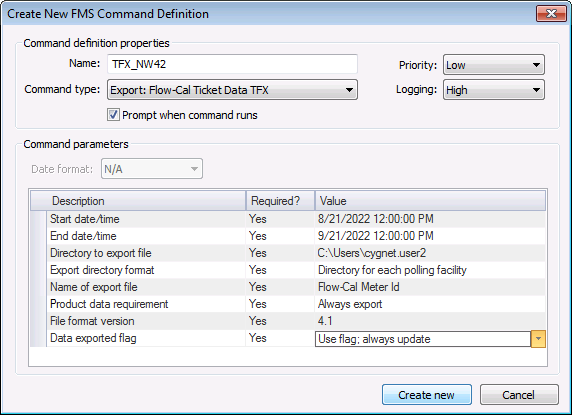Click the Value column header
The width and height of the screenshot is (572, 415).
pyautogui.click(x=430, y=201)
